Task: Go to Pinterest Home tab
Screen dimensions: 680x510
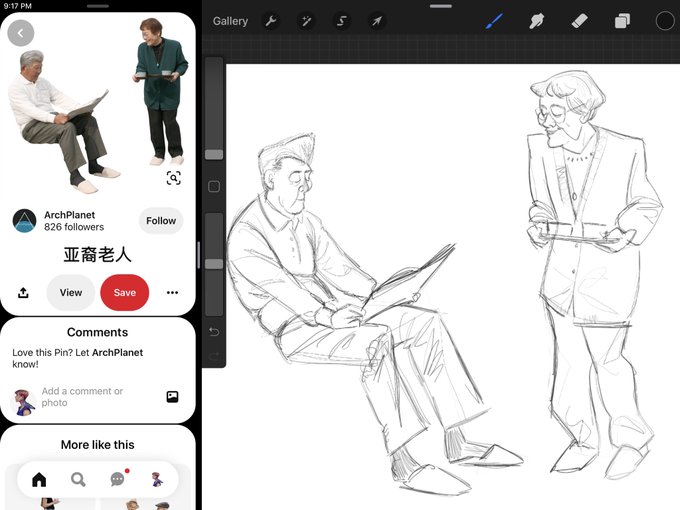Action: tap(39, 479)
